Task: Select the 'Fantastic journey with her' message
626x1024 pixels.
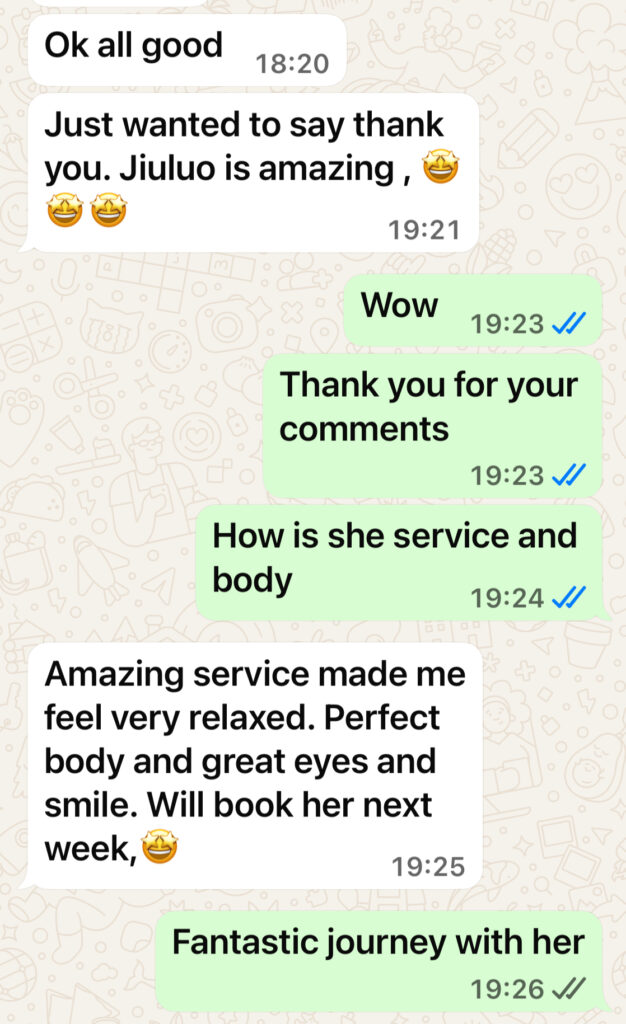Action: 381,962
